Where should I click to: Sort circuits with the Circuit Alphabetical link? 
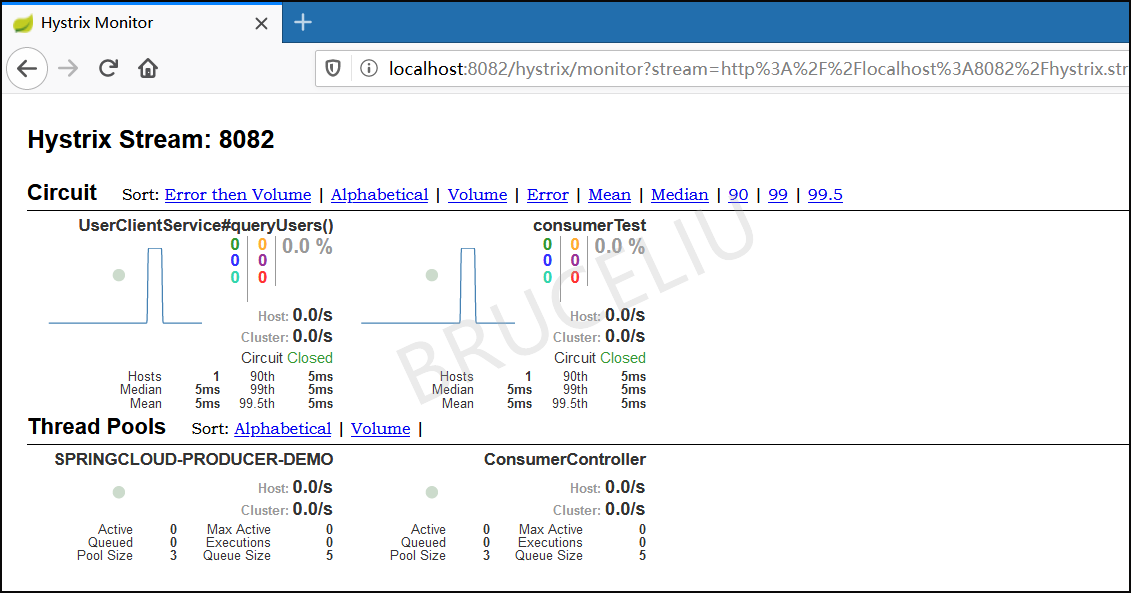379,195
